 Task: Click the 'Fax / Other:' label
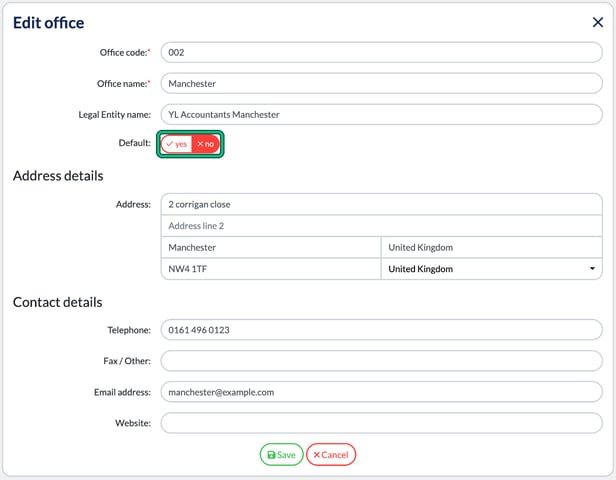click(x=127, y=361)
